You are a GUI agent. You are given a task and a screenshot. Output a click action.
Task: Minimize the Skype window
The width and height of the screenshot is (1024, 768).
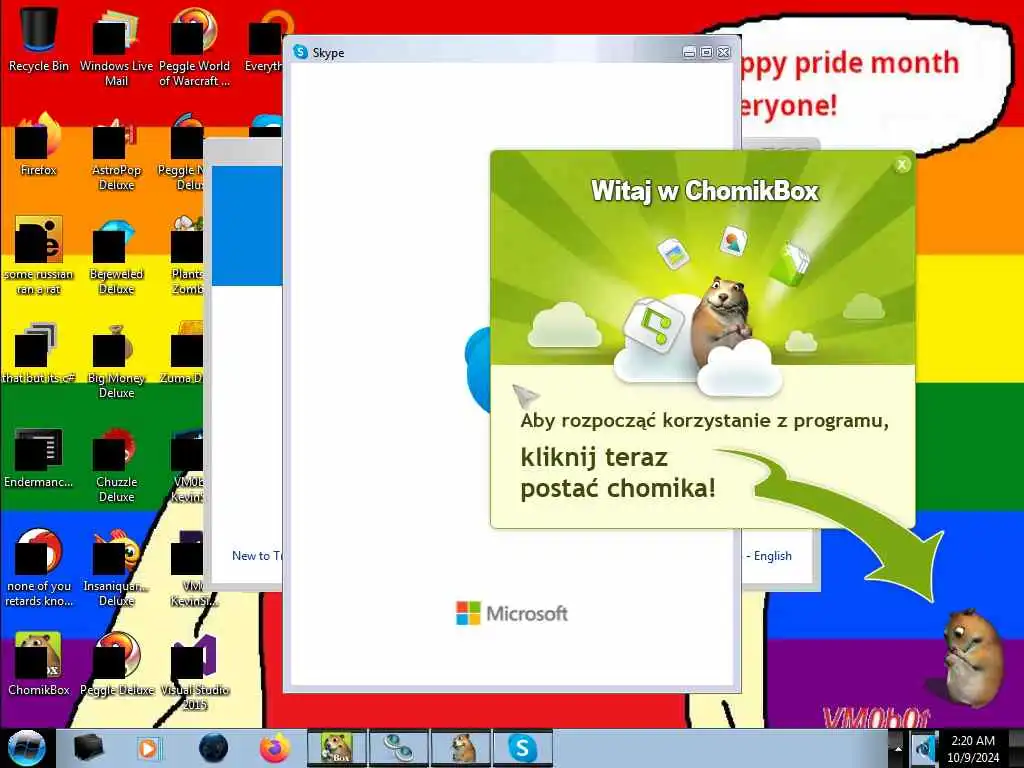[x=689, y=52]
